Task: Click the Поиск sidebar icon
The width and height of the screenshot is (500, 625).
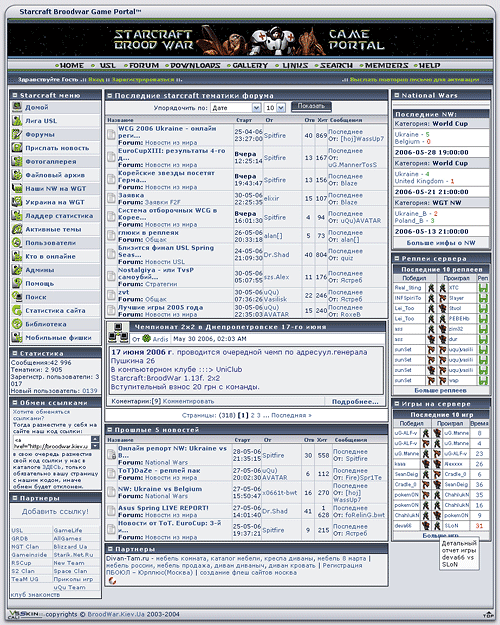Action: pyautogui.click(x=17, y=297)
